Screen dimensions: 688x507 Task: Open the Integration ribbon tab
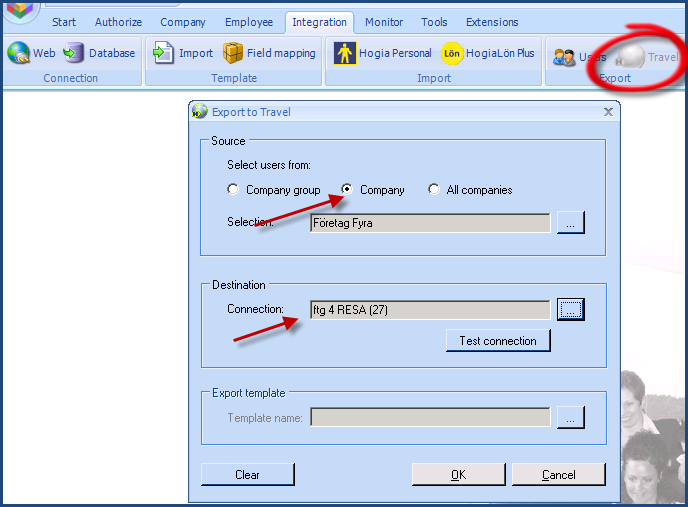319,22
